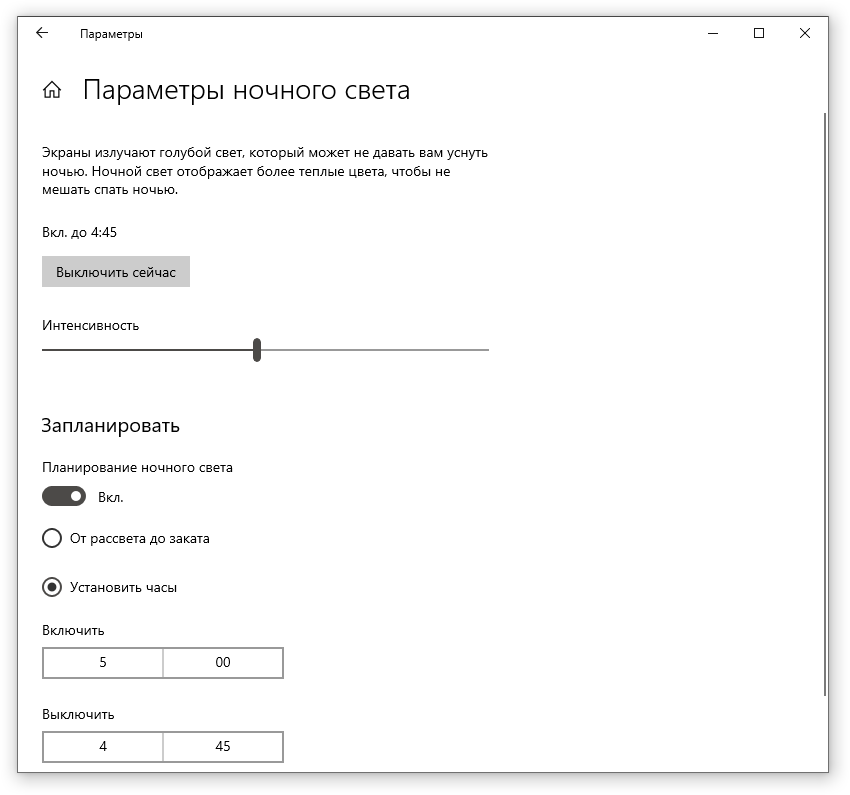This screenshot has width=850, height=795.
Task: Minimize the Параметры window
Action: tap(712, 33)
